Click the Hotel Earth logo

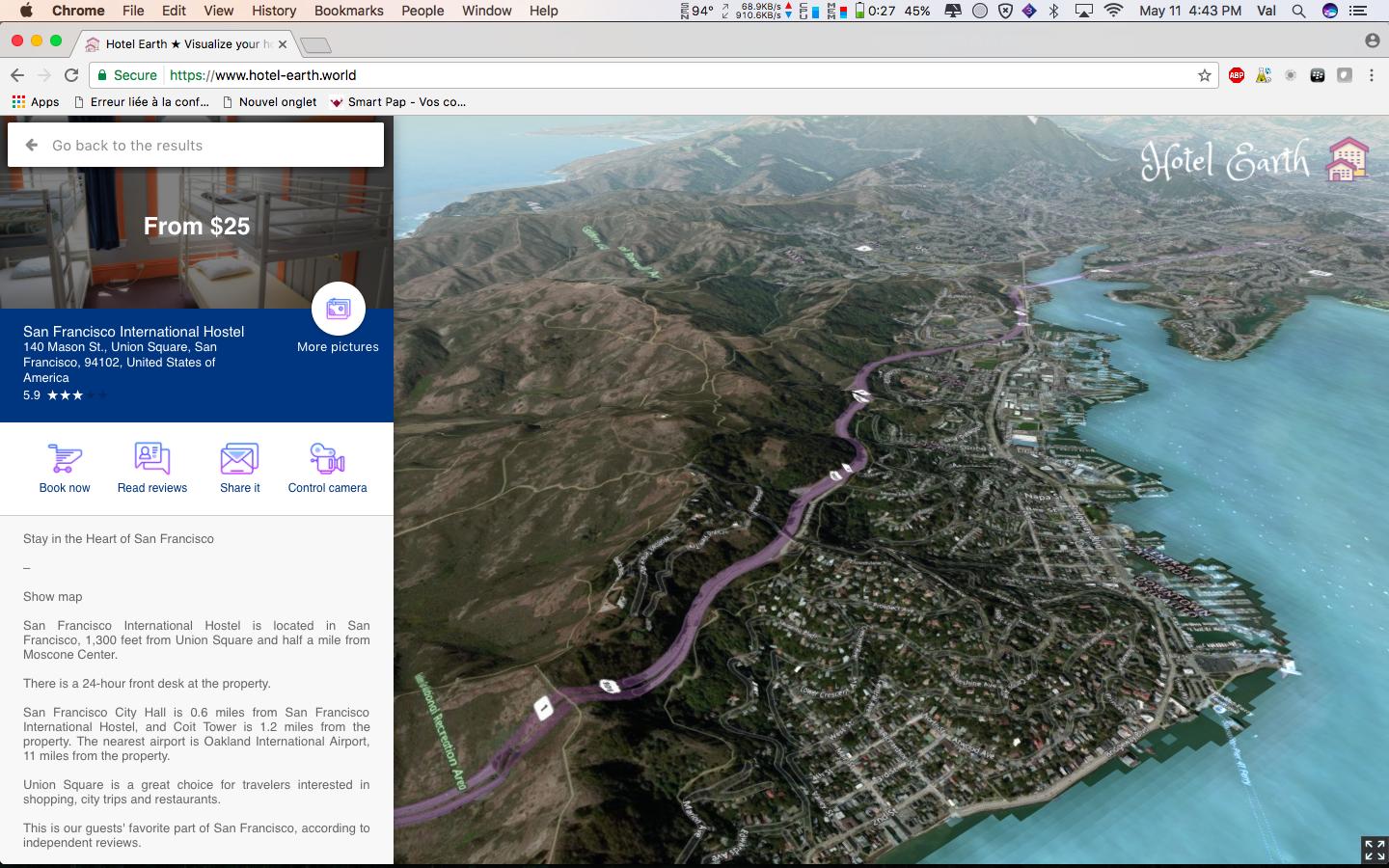click(1255, 159)
